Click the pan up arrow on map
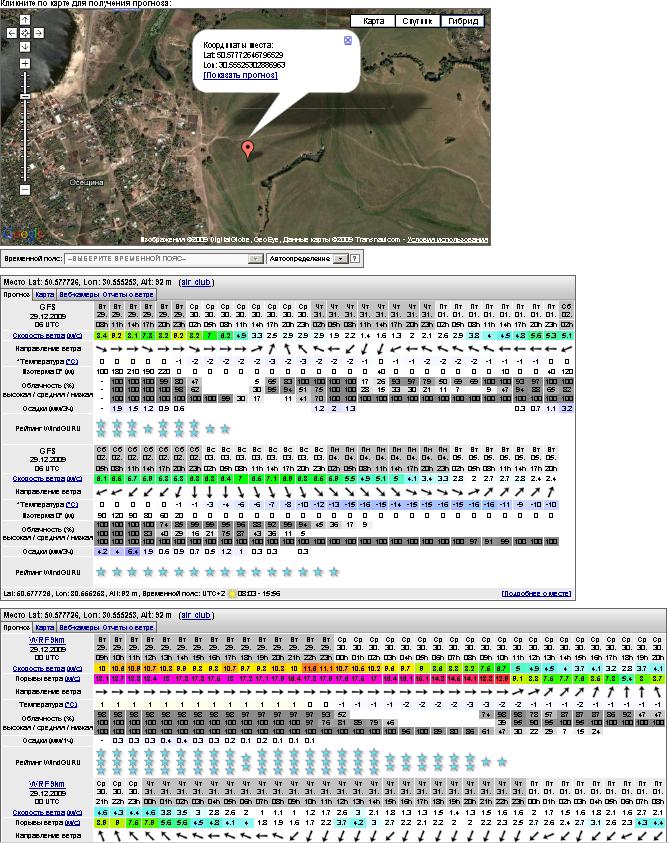The height and width of the screenshot is (843, 669). (x=23, y=20)
